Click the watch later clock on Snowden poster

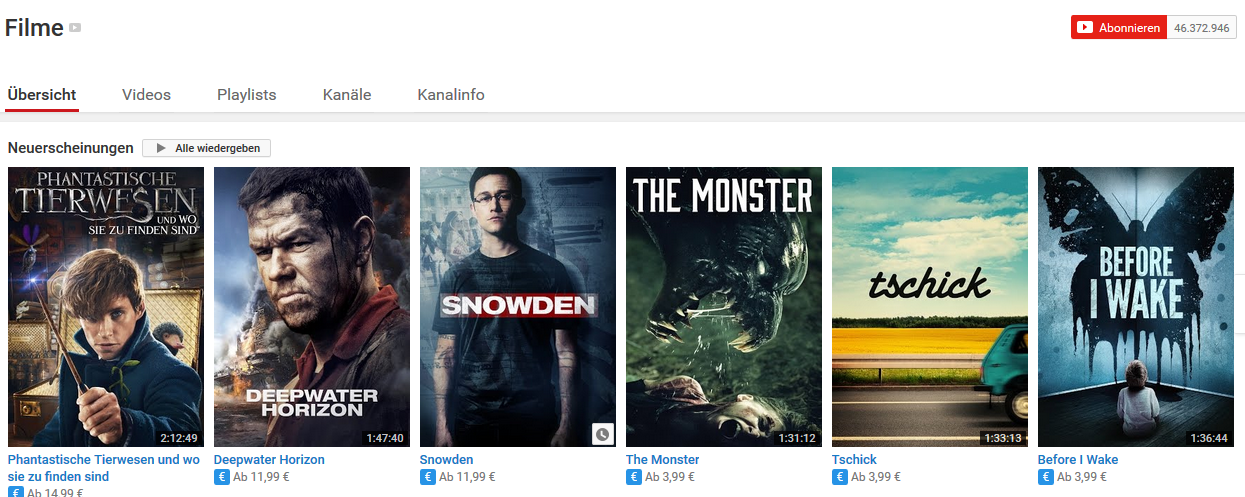(601, 434)
